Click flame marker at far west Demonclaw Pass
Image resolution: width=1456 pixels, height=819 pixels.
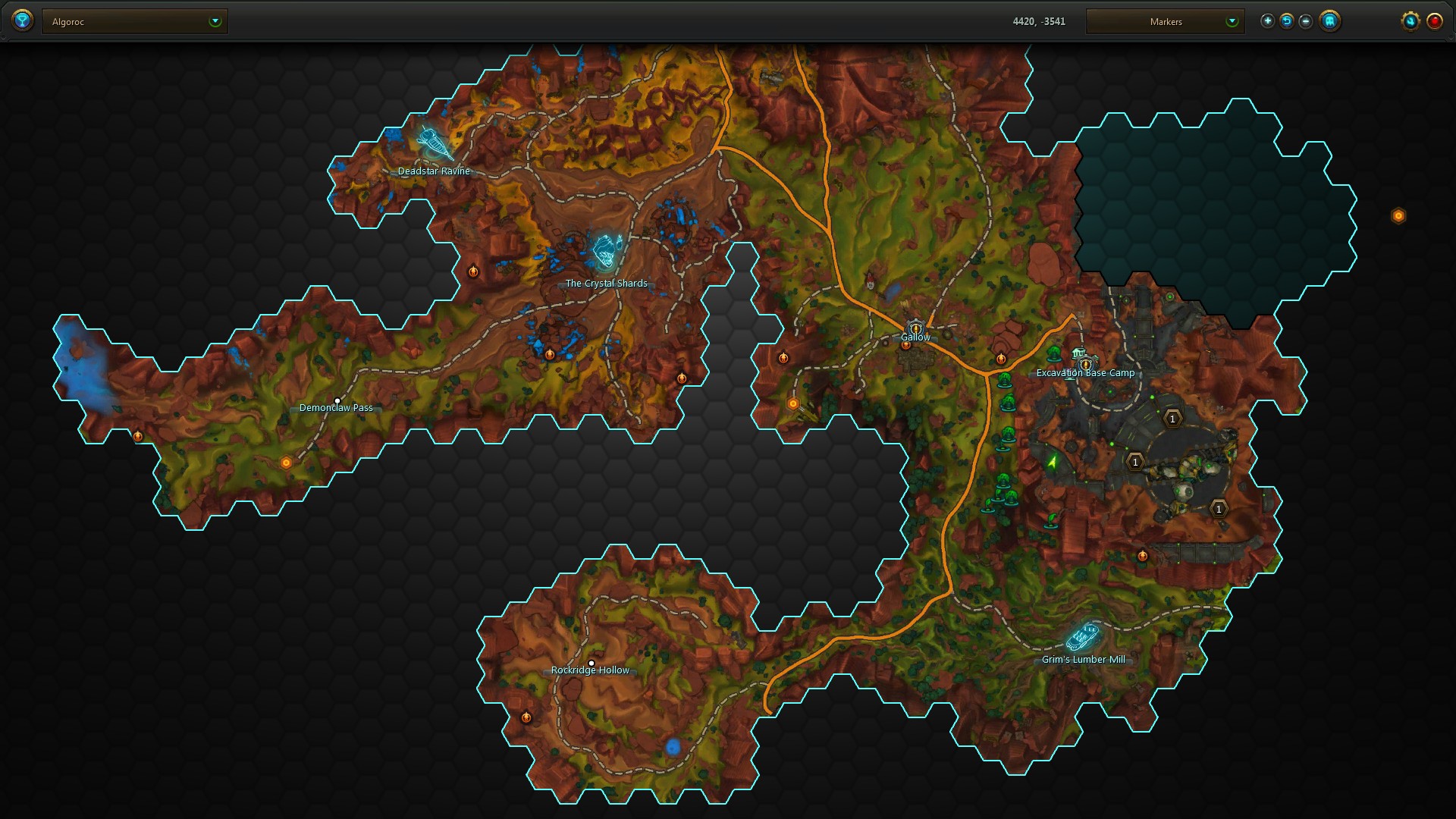coord(138,436)
